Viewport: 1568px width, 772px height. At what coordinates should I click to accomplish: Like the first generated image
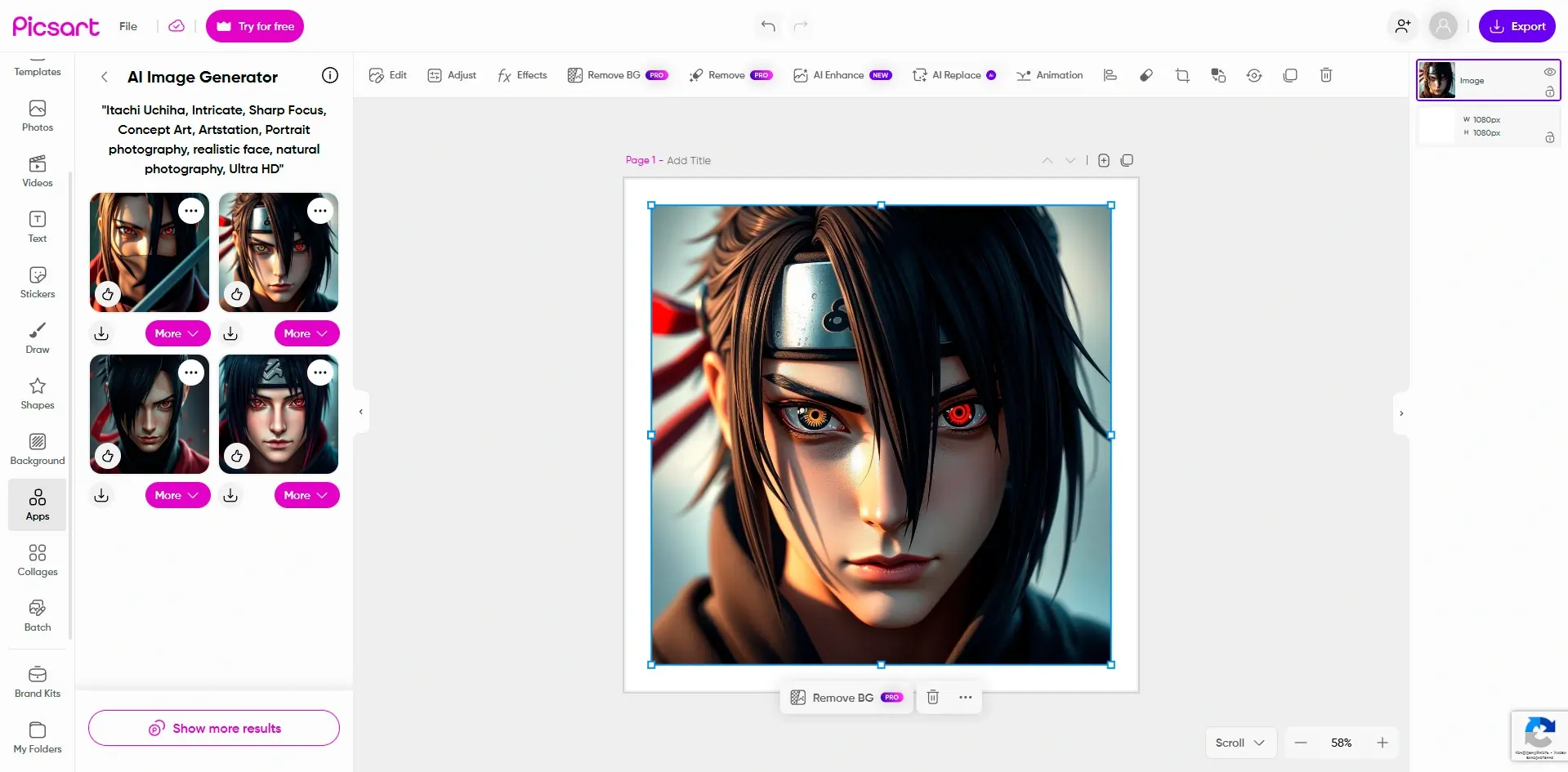click(x=108, y=294)
